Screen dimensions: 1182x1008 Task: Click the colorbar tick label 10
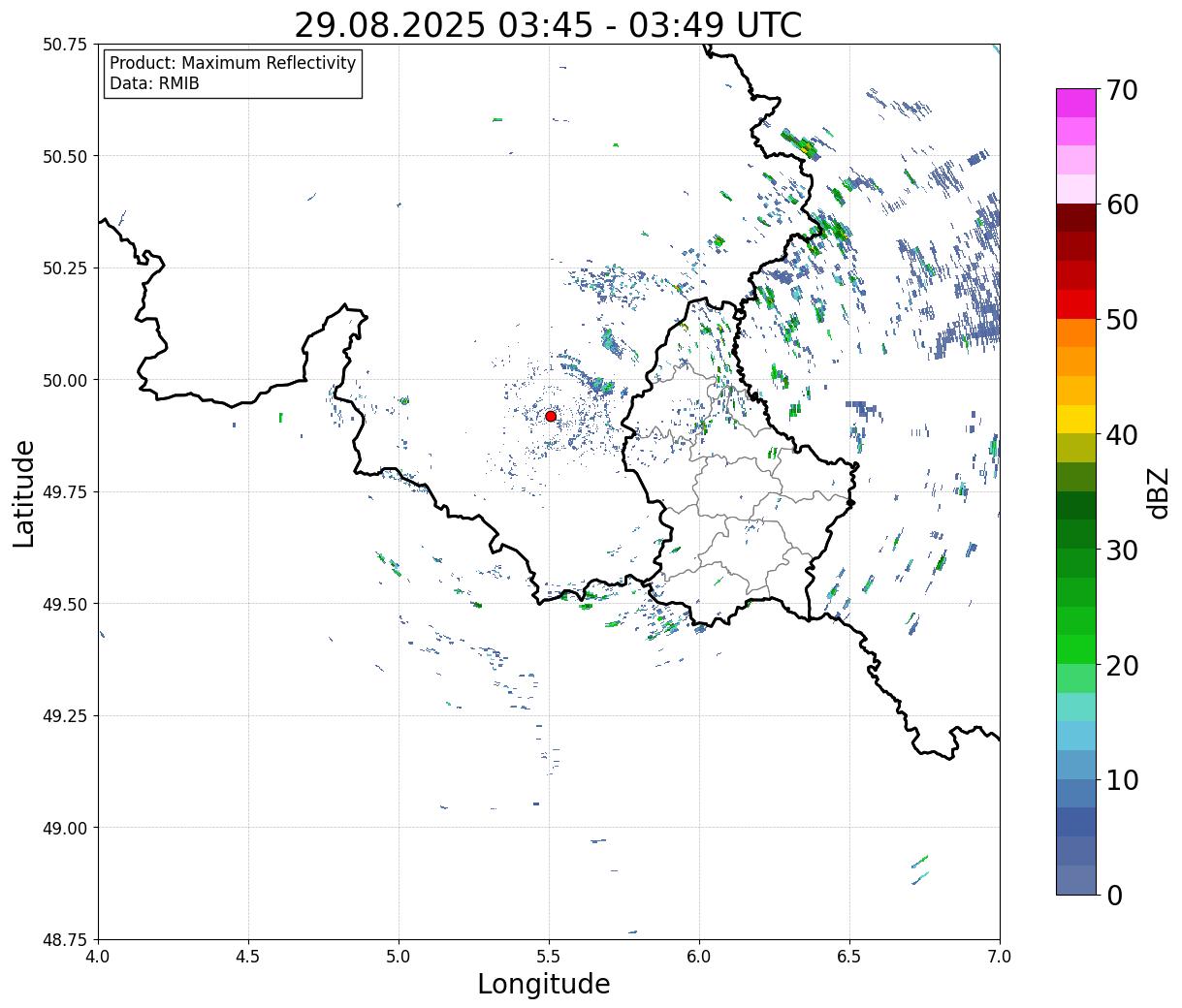(x=1122, y=780)
